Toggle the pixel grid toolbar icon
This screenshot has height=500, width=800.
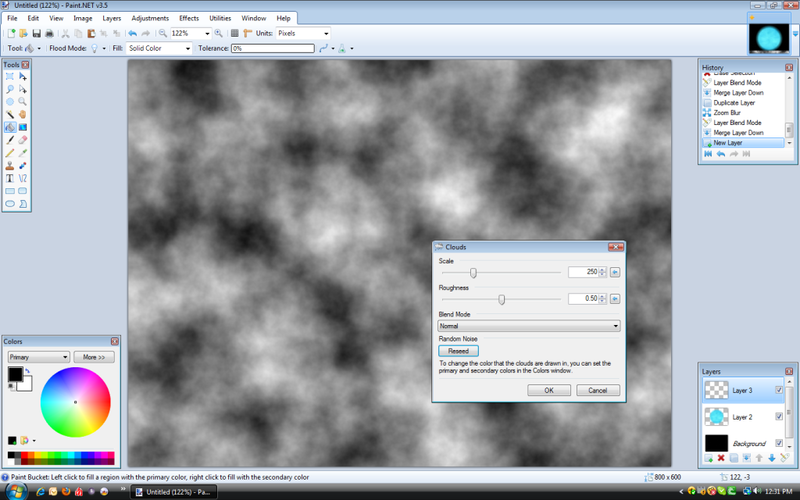click(x=235, y=33)
